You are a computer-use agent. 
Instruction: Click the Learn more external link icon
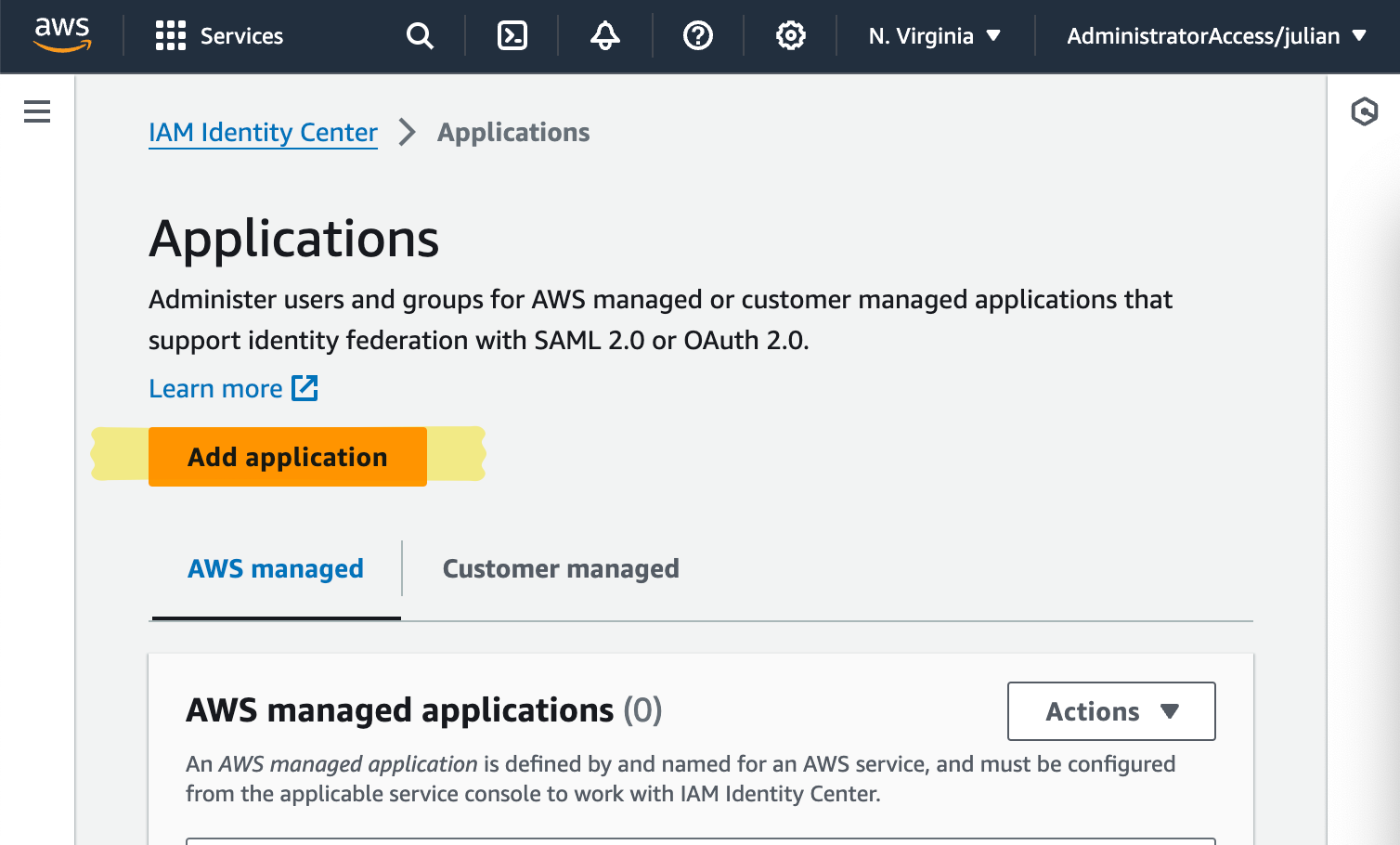[306, 387]
